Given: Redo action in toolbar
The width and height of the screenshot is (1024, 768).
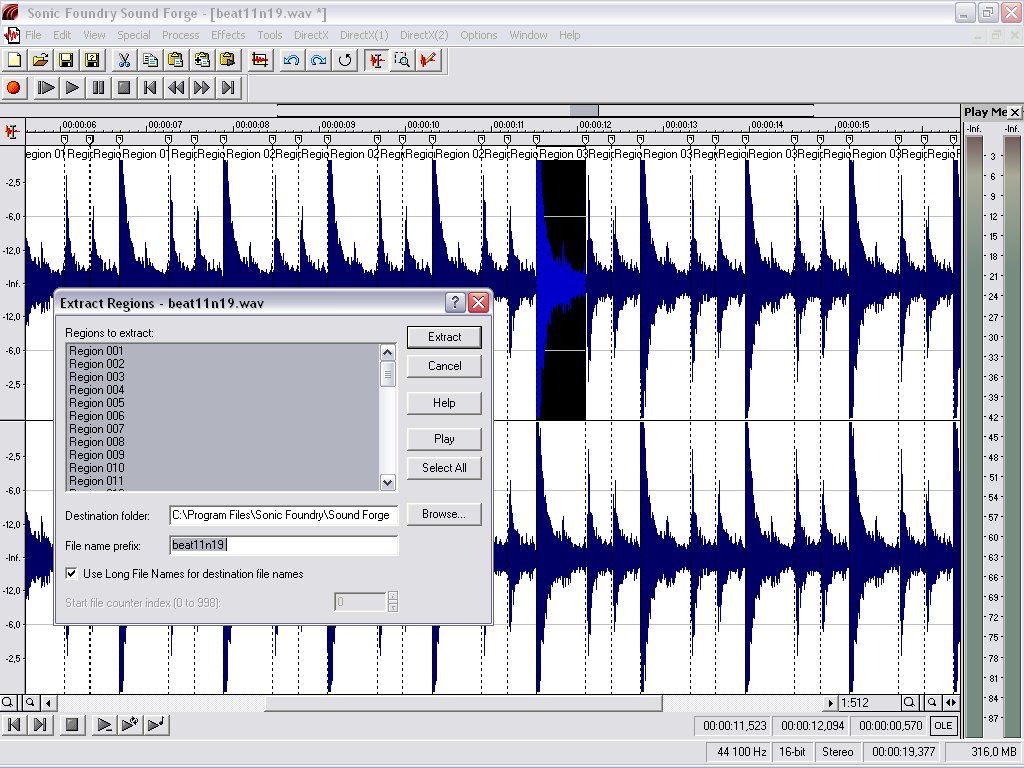Looking at the screenshot, I should click(318, 60).
